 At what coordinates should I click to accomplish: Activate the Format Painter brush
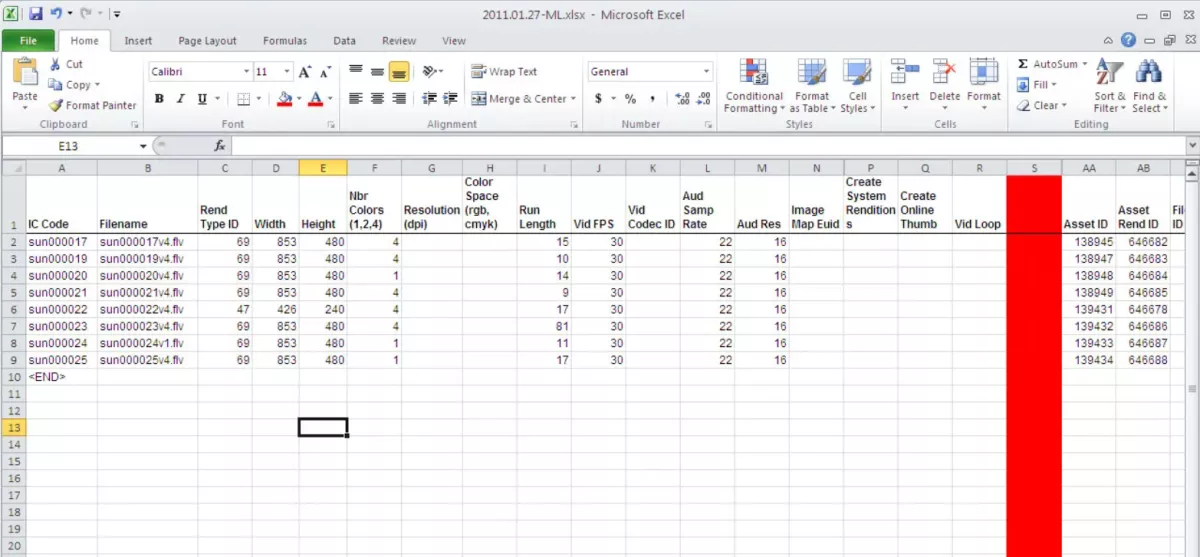tap(56, 105)
